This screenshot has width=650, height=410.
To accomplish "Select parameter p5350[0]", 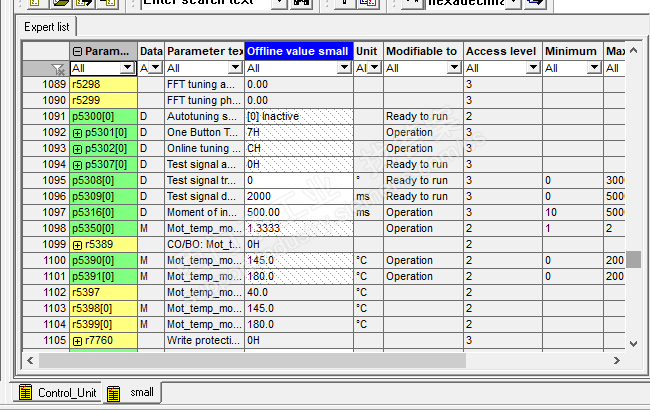I will [103, 229].
